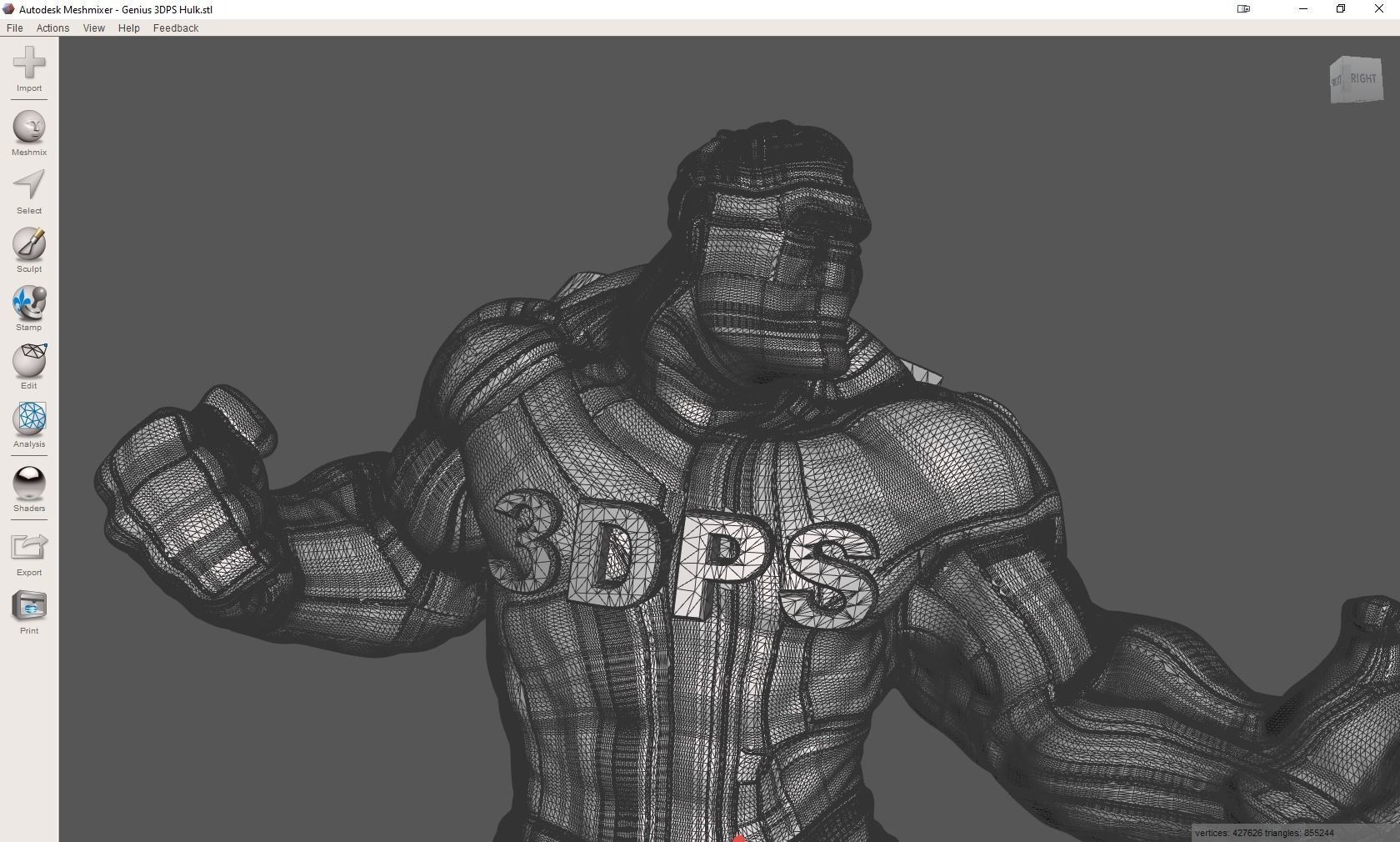Click the RIGHT face of view cube

click(x=1363, y=79)
